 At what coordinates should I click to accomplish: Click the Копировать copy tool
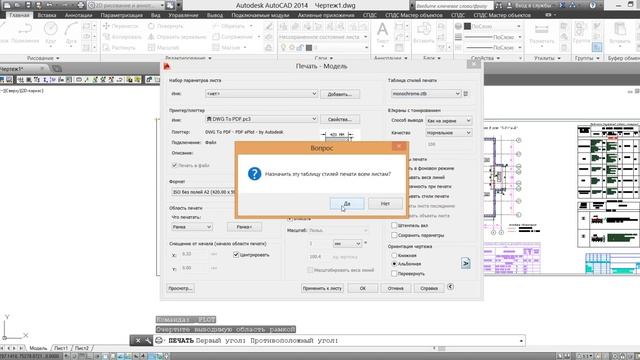[x=122, y=37]
